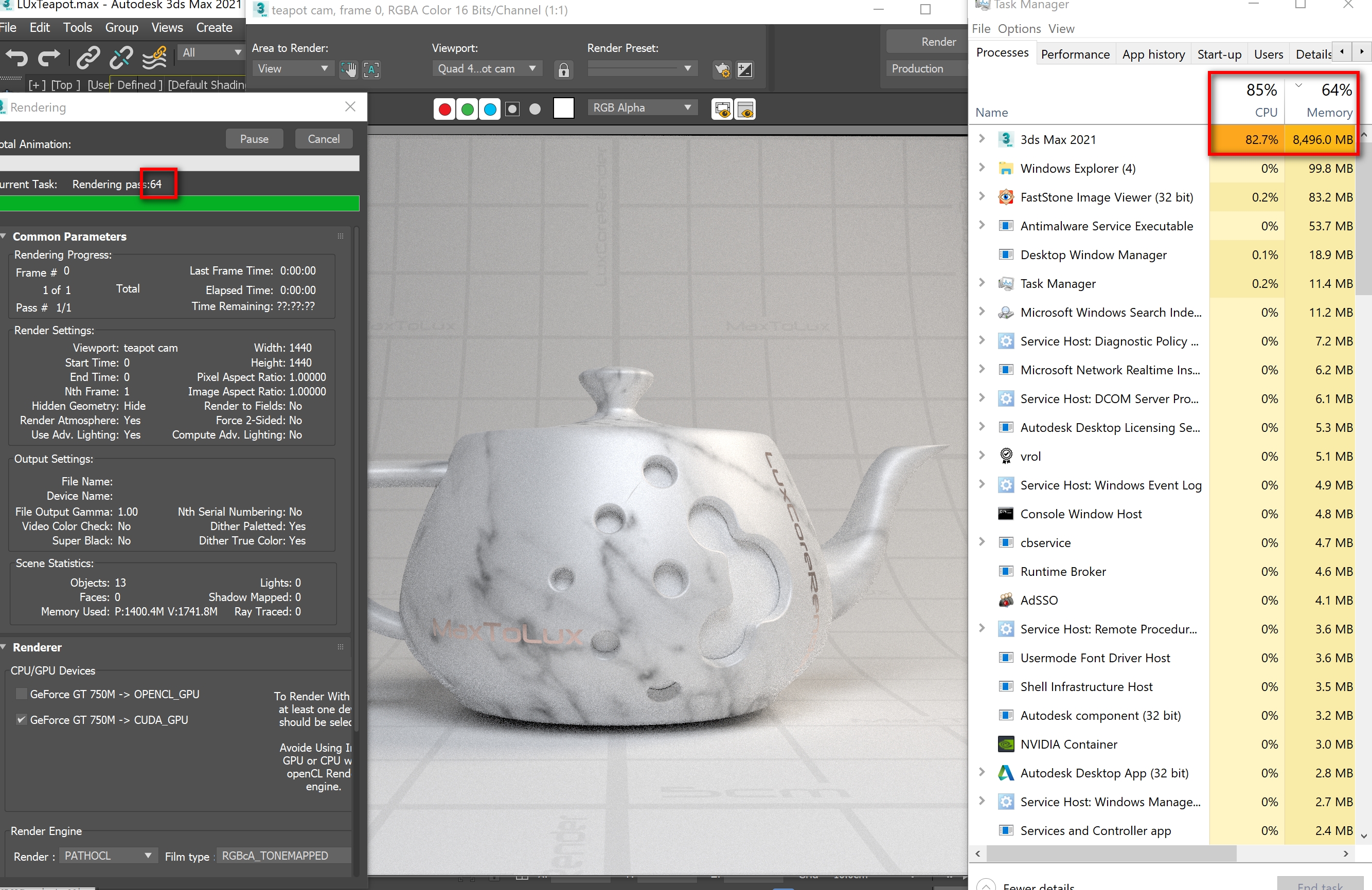Expand the 3ds Max 2021 process entry
Screen dimensions: 1372x890
point(982,139)
